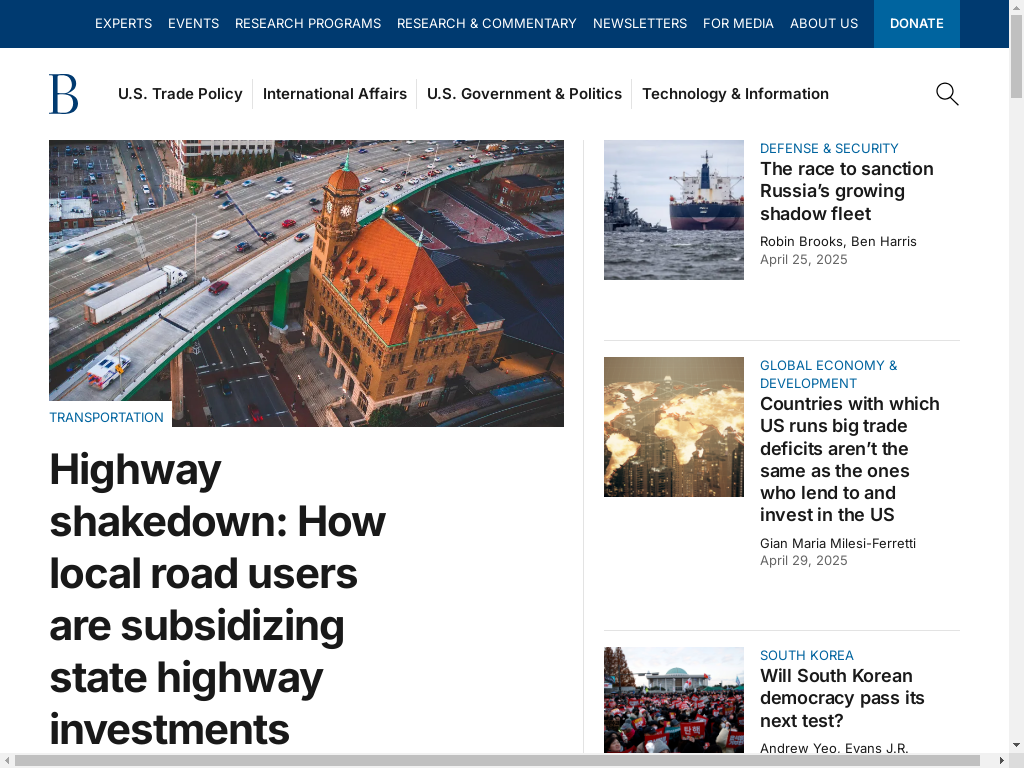Open the South Korea protest thumbnail

(x=674, y=700)
